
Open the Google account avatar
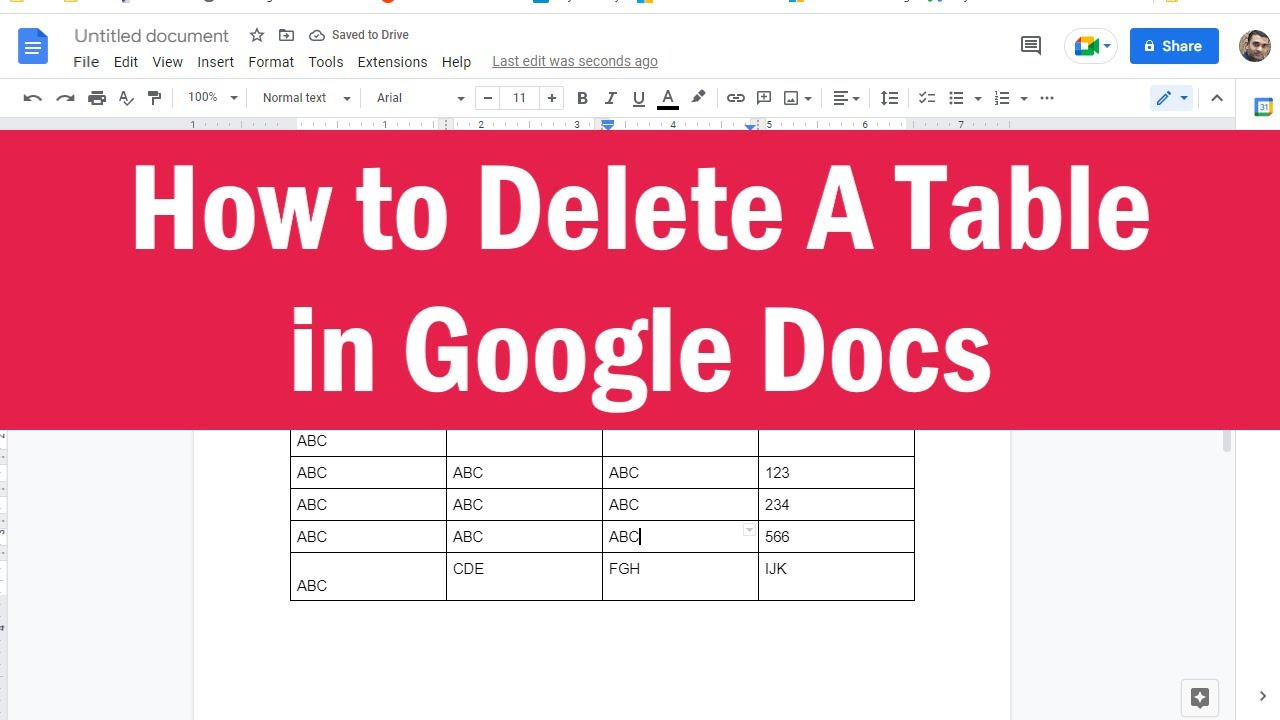pyautogui.click(x=1254, y=46)
